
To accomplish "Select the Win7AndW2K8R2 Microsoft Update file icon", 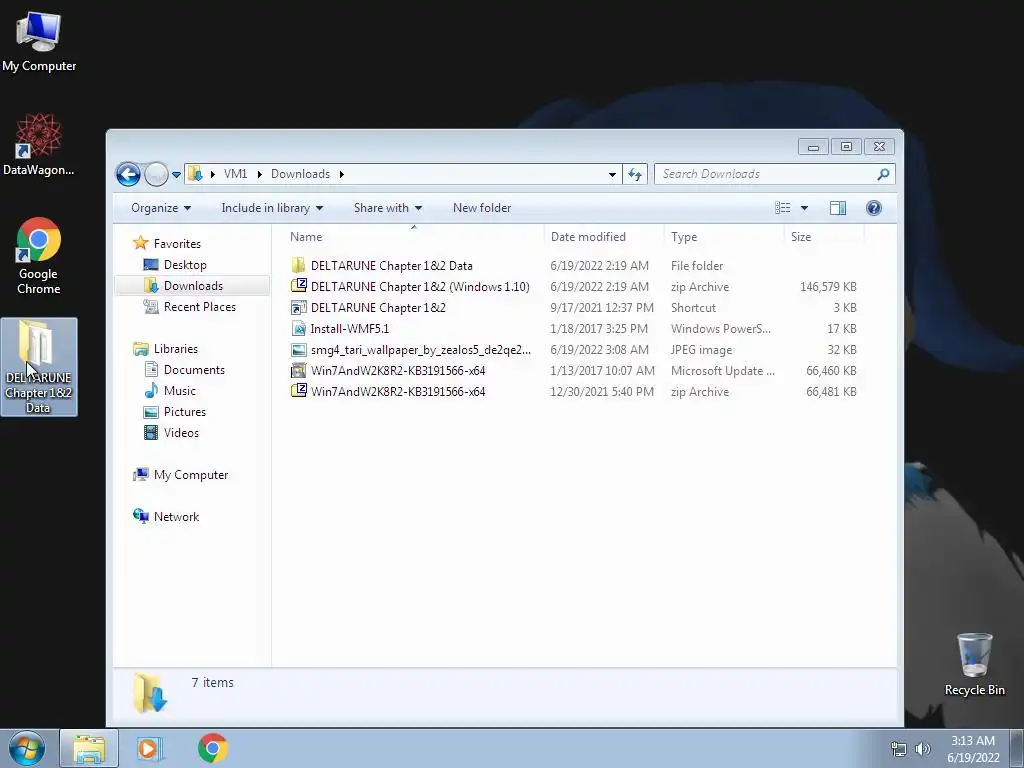I will [x=298, y=371].
